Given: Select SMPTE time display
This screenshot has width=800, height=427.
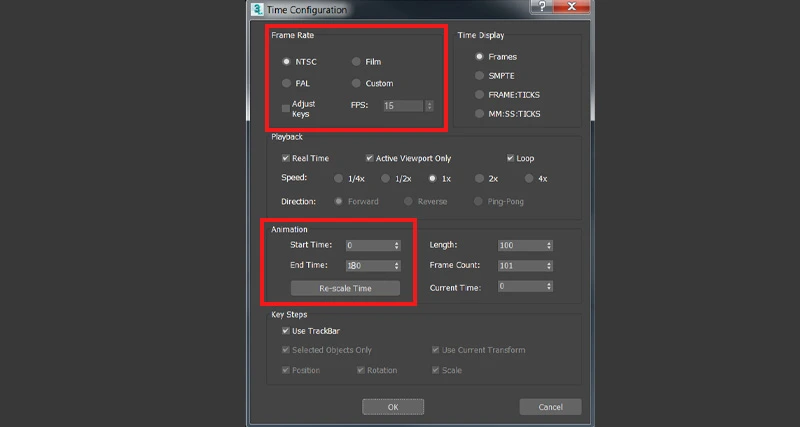Looking at the screenshot, I should click(479, 76).
